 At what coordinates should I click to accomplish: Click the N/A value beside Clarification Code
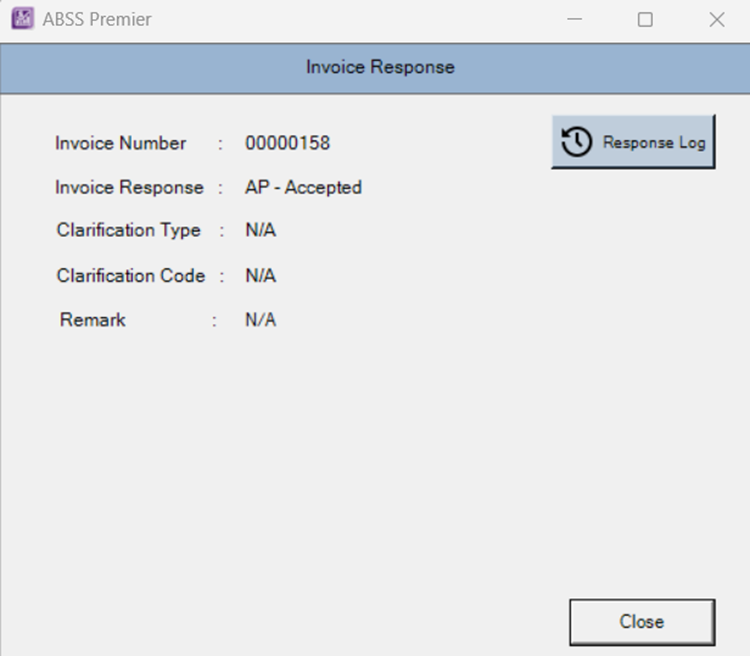[x=260, y=276]
